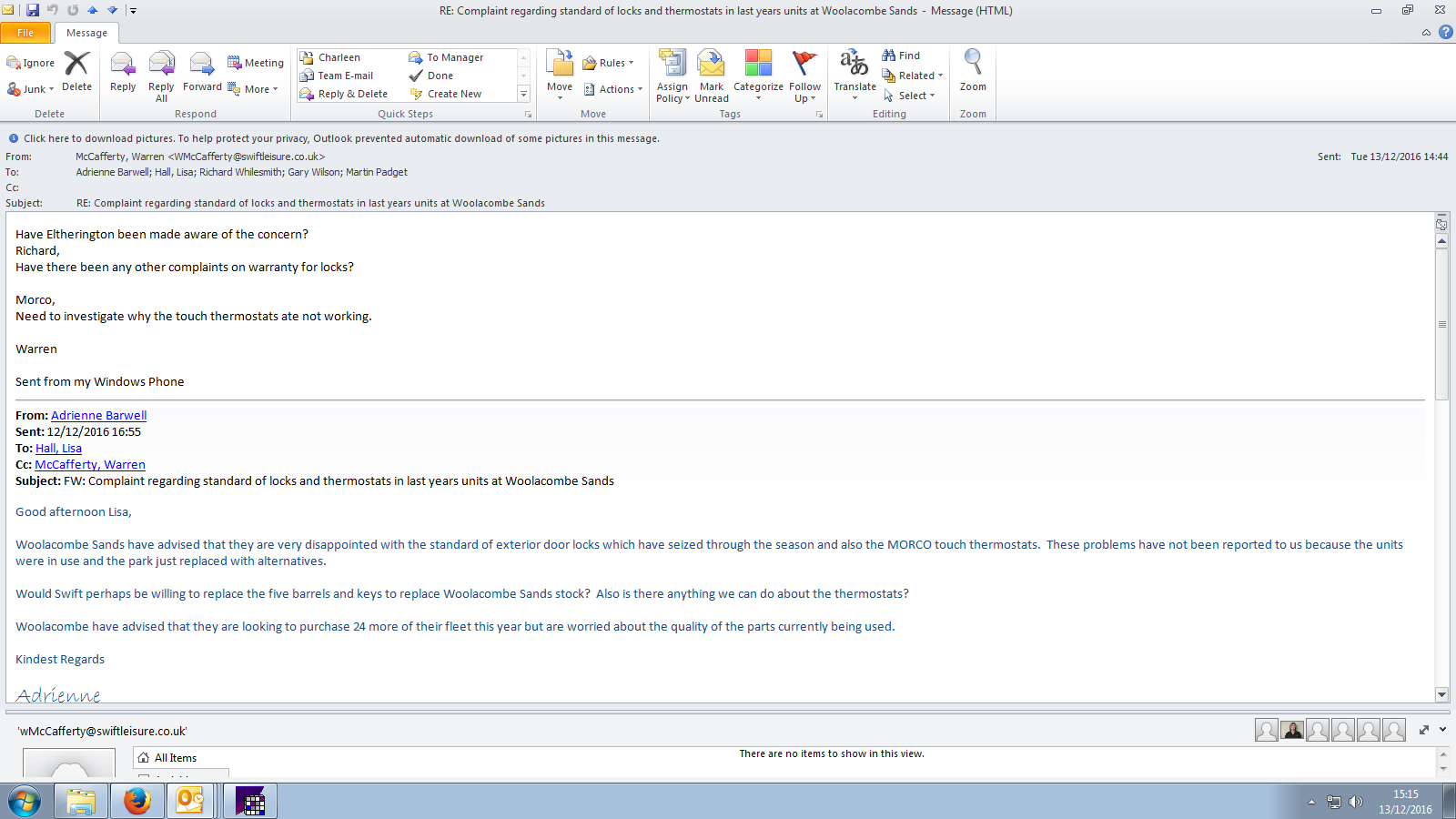Viewport: 1456px width, 819px height.
Task: Open the Categorize color menu
Action: tap(758, 76)
